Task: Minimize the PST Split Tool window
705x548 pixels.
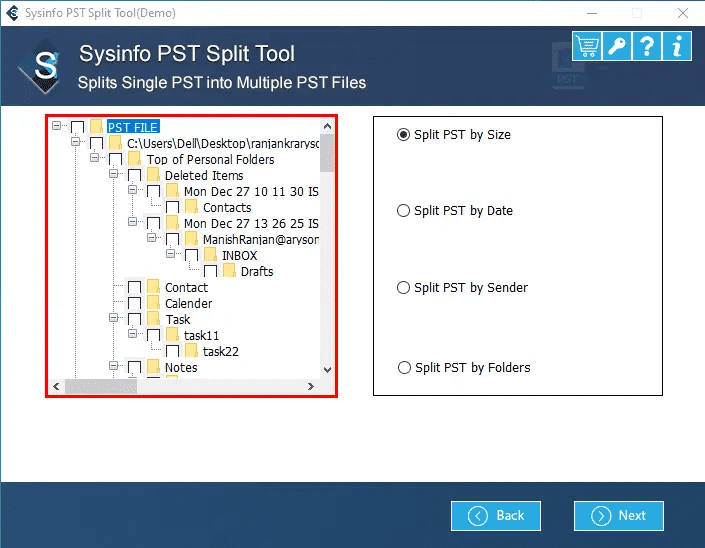Action: (592, 13)
